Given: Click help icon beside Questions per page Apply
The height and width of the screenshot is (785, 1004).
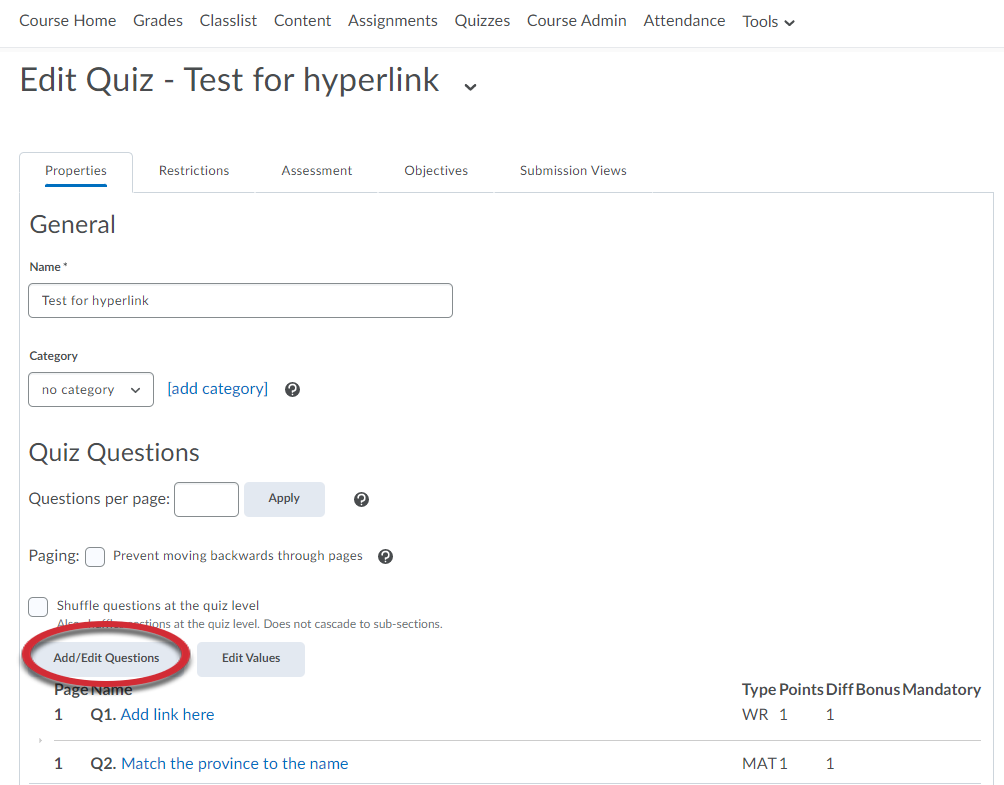Looking at the screenshot, I should (x=362, y=499).
